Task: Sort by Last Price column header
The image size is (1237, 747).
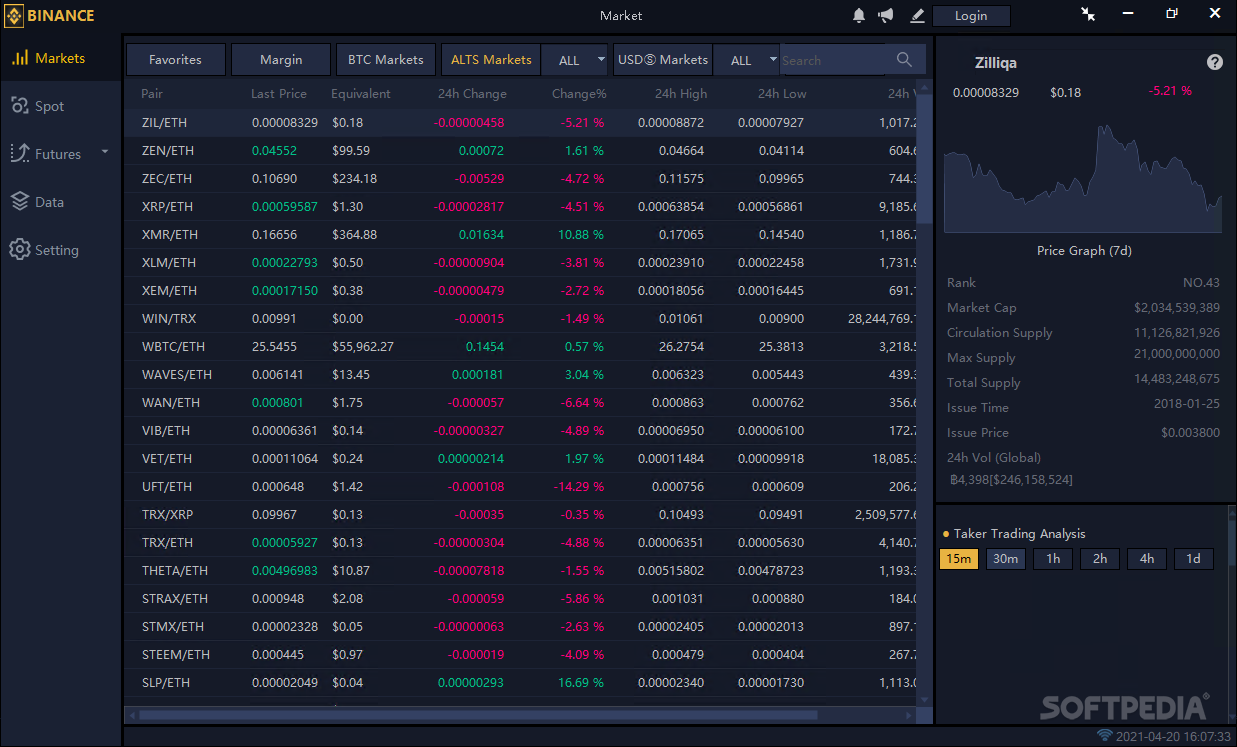Action: click(279, 93)
